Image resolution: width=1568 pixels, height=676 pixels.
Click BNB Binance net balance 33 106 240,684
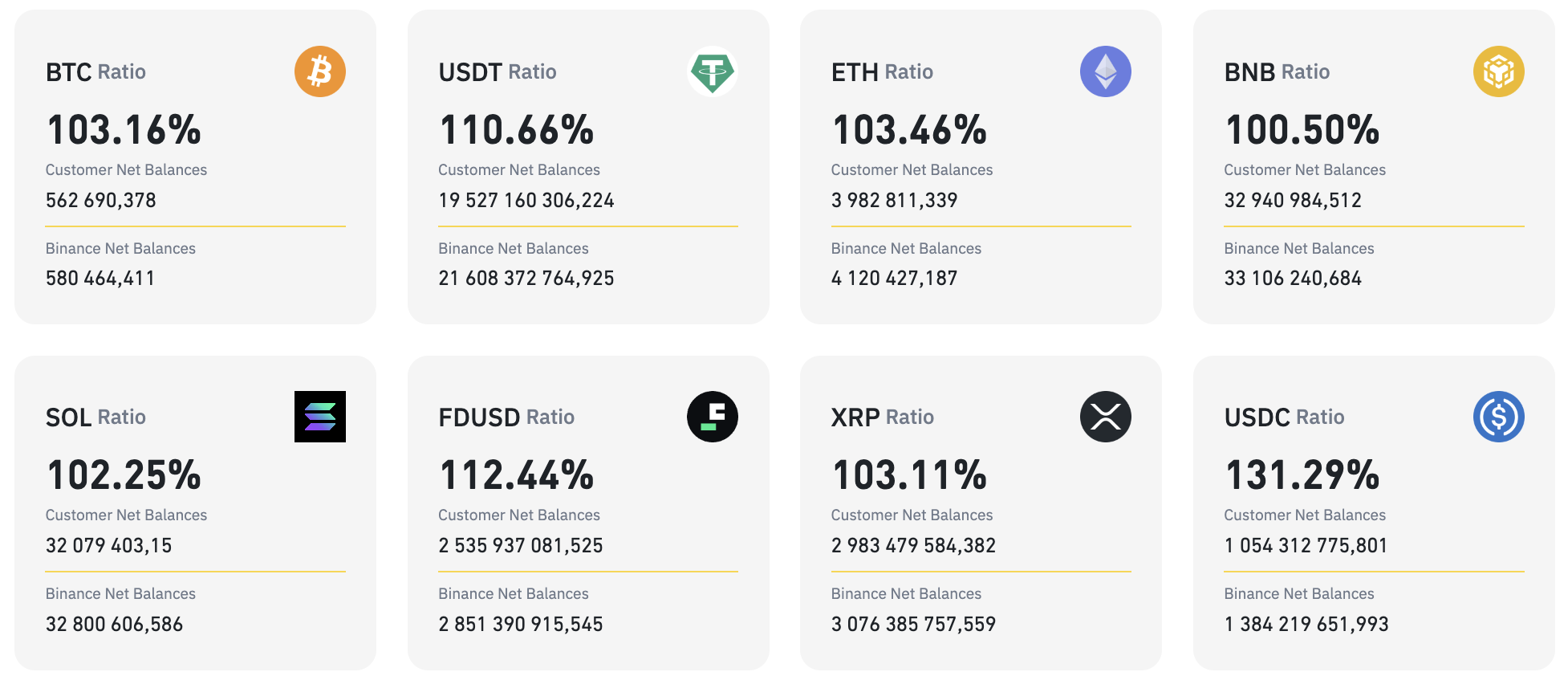pos(1292,279)
